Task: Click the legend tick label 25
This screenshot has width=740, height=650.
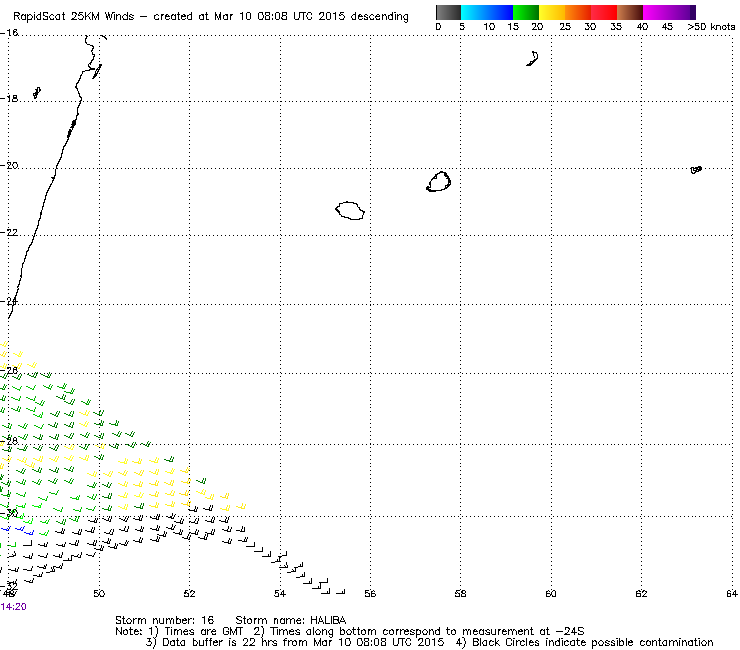Action: tap(565, 27)
